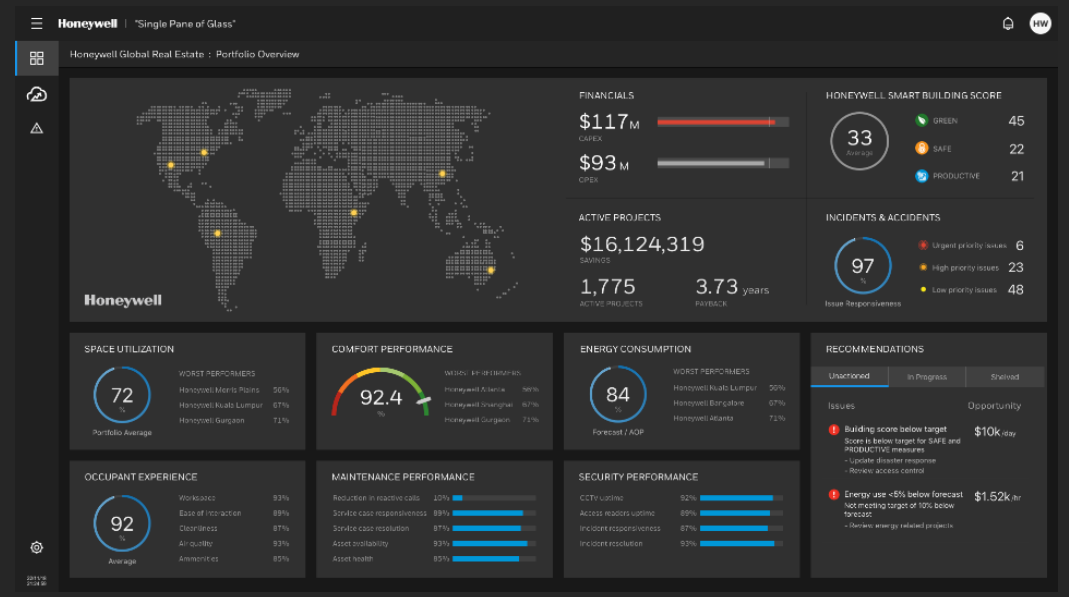Screen dimensions: 1069x597
Task: Open the hamburger menu icon
Action: 37,24
